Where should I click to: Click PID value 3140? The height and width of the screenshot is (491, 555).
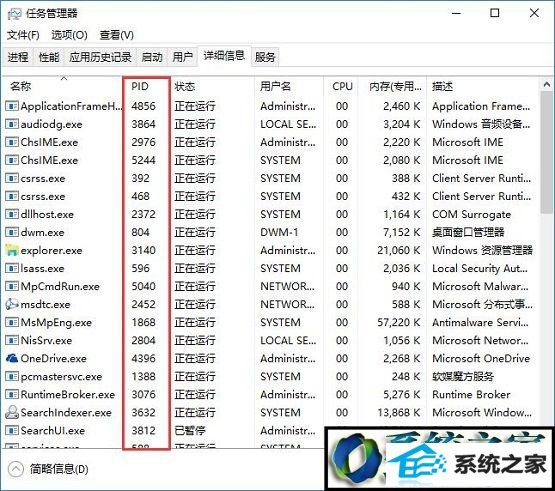143,250
